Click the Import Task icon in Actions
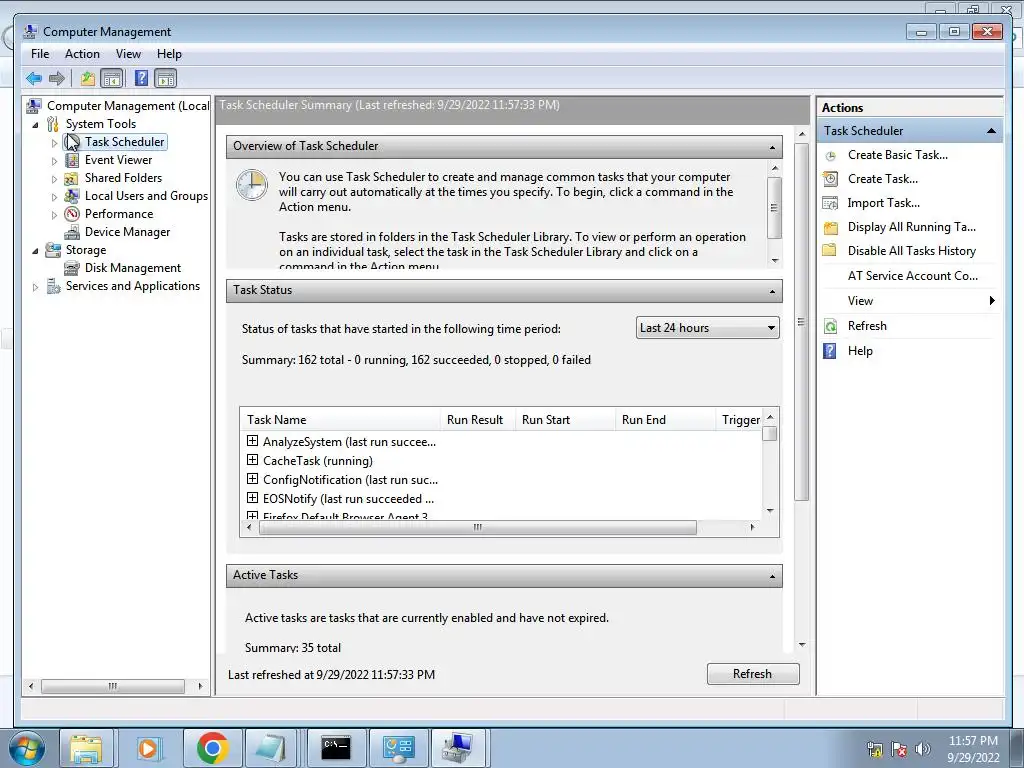The image size is (1024, 768). click(x=830, y=203)
